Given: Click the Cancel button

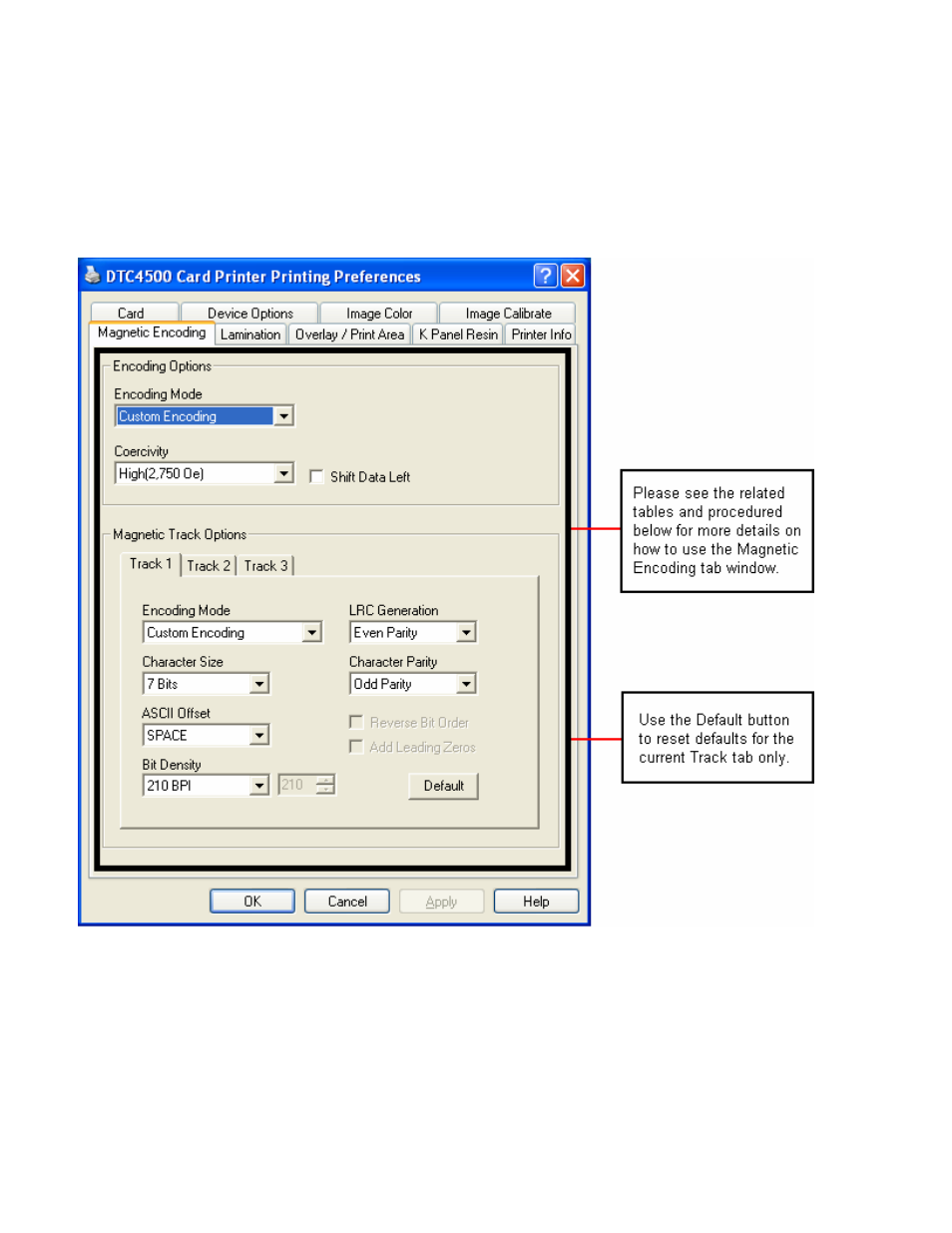Looking at the screenshot, I should click(347, 902).
